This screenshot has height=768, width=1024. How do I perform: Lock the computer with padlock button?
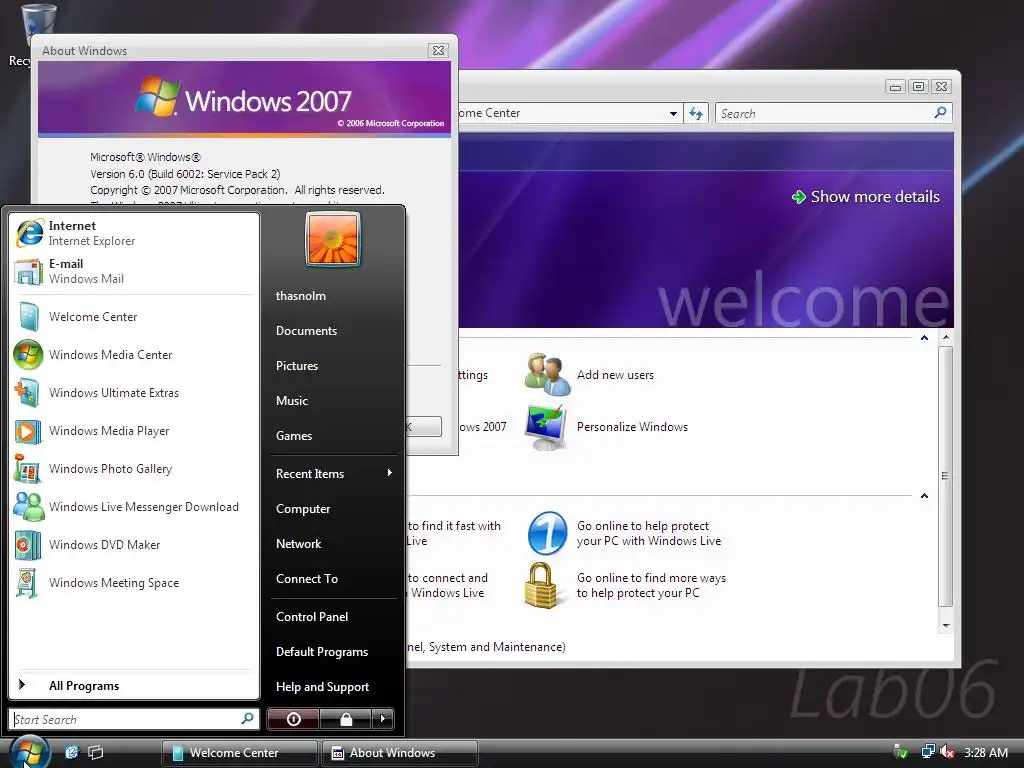pyautogui.click(x=345, y=719)
